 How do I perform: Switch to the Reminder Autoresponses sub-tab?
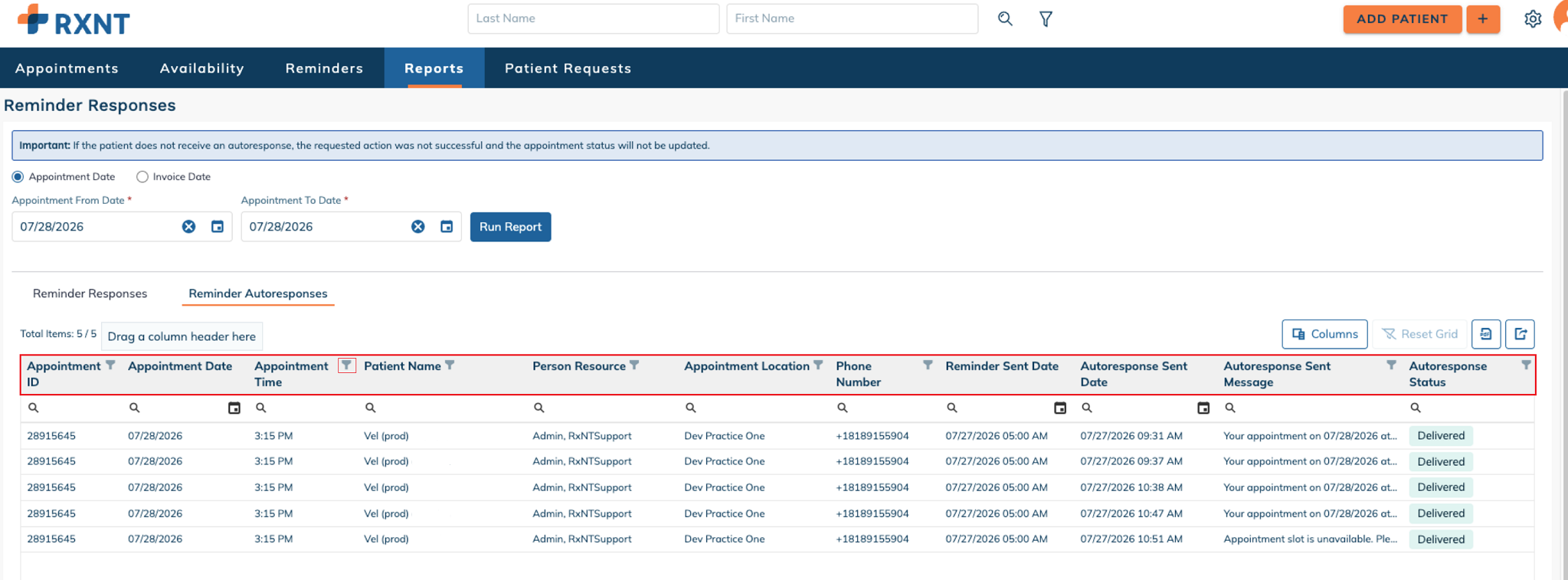(258, 293)
